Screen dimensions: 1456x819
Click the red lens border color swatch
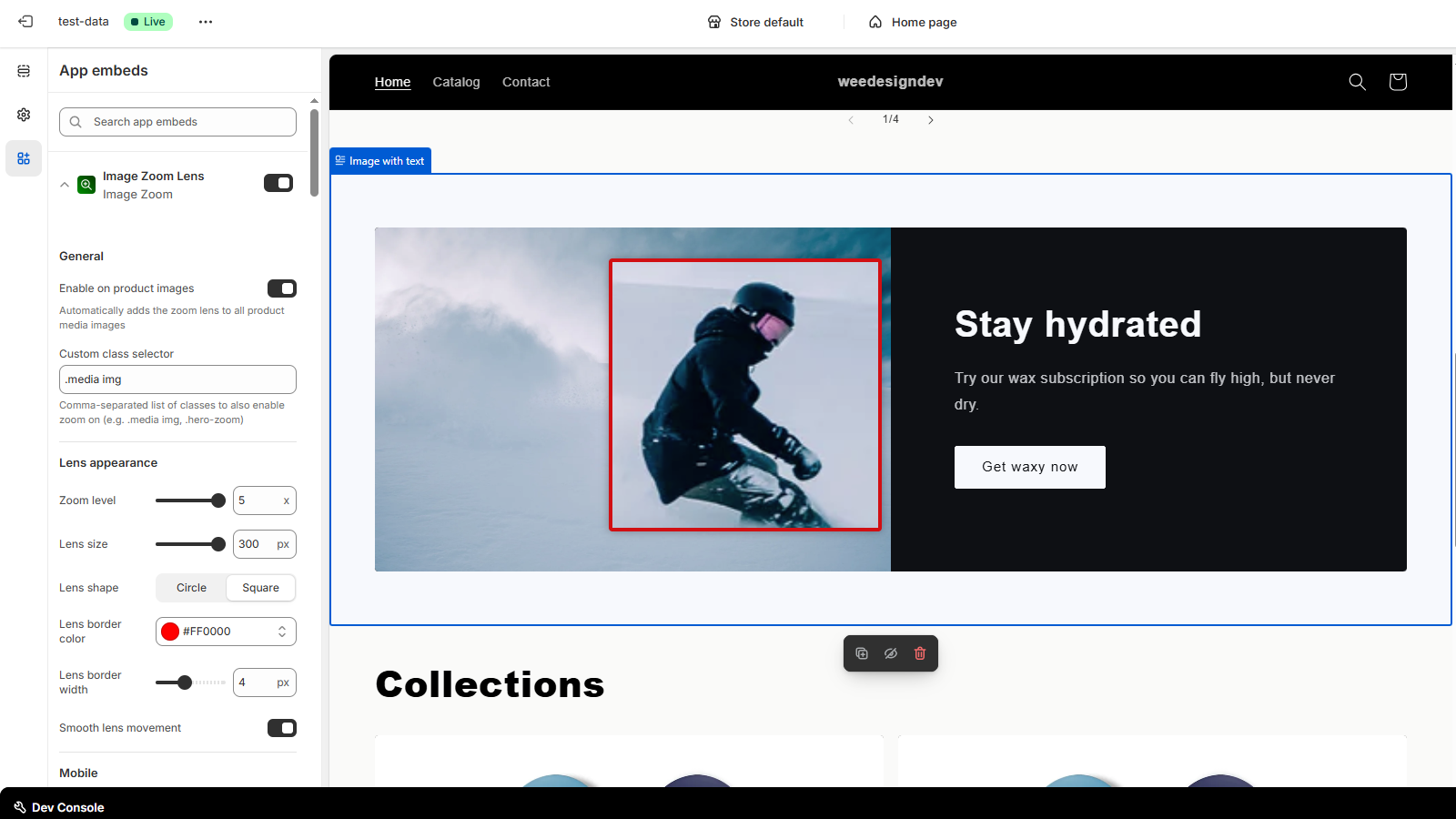point(170,632)
